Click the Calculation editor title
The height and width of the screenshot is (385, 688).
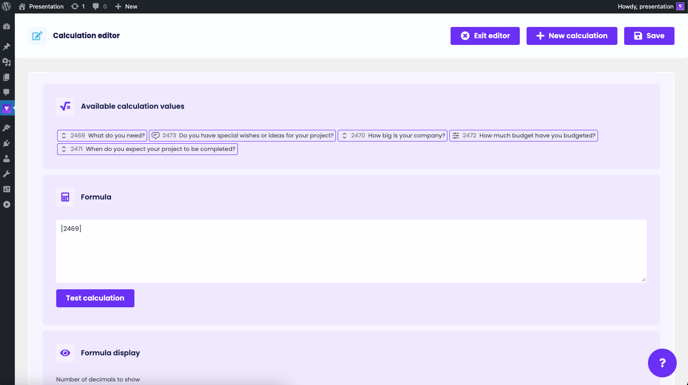86,36
